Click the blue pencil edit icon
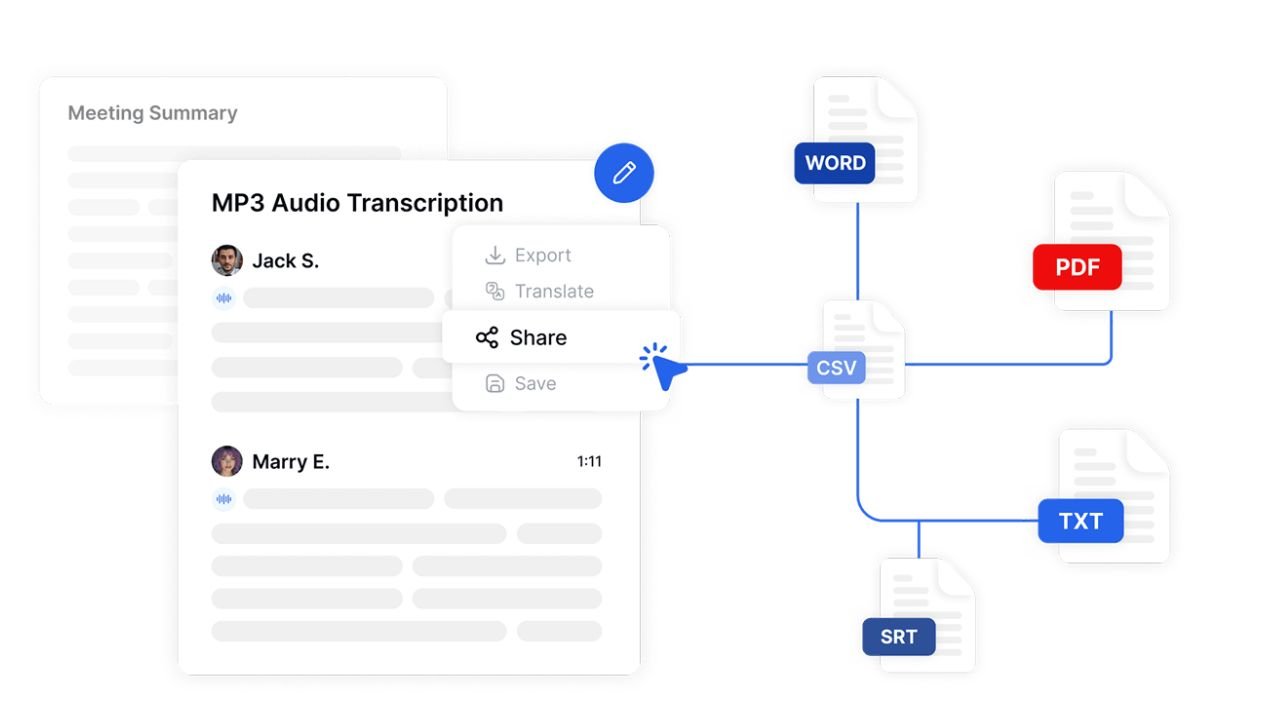 tap(624, 173)
